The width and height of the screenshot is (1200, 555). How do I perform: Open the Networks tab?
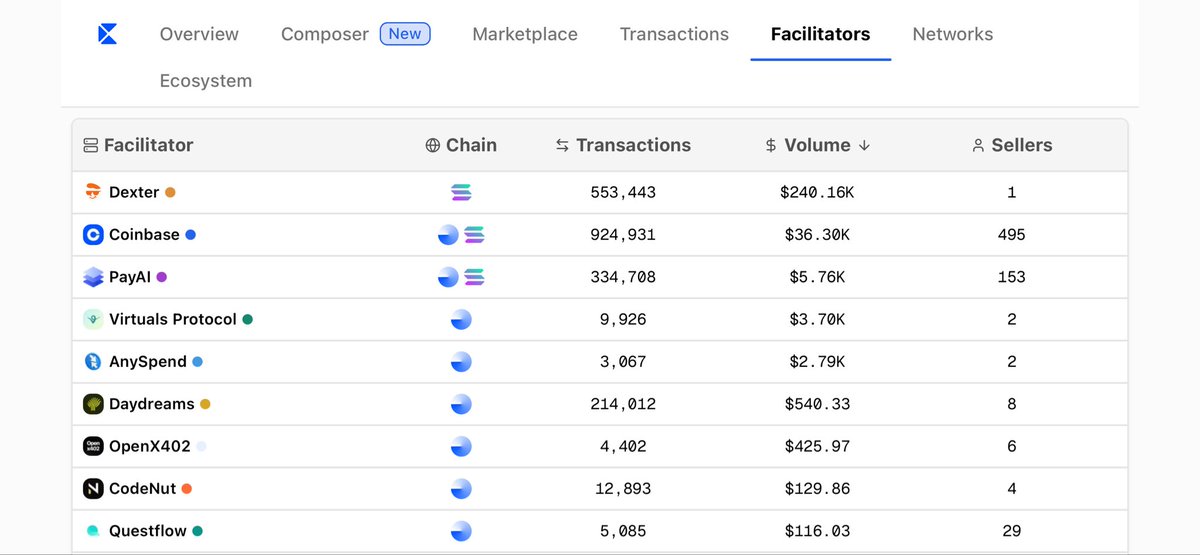pyautogui.click(x=953, y=34)
